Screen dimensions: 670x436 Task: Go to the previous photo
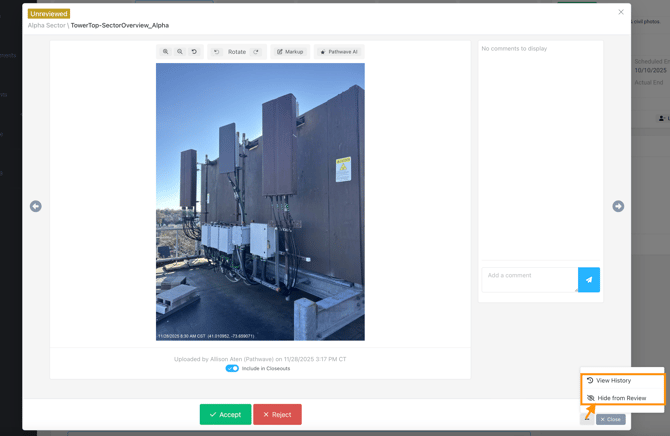[36, 206]
